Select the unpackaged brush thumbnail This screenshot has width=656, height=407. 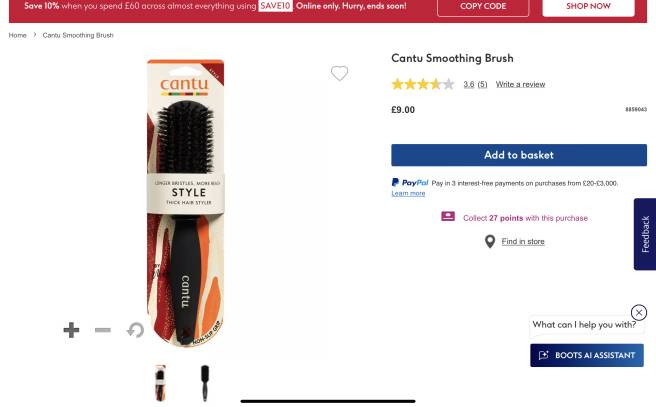(x=205, y=383)
